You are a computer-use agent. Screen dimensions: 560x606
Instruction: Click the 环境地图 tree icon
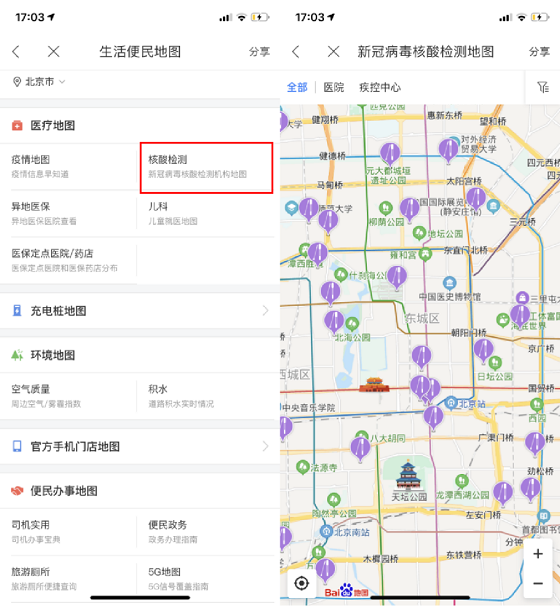17,355
